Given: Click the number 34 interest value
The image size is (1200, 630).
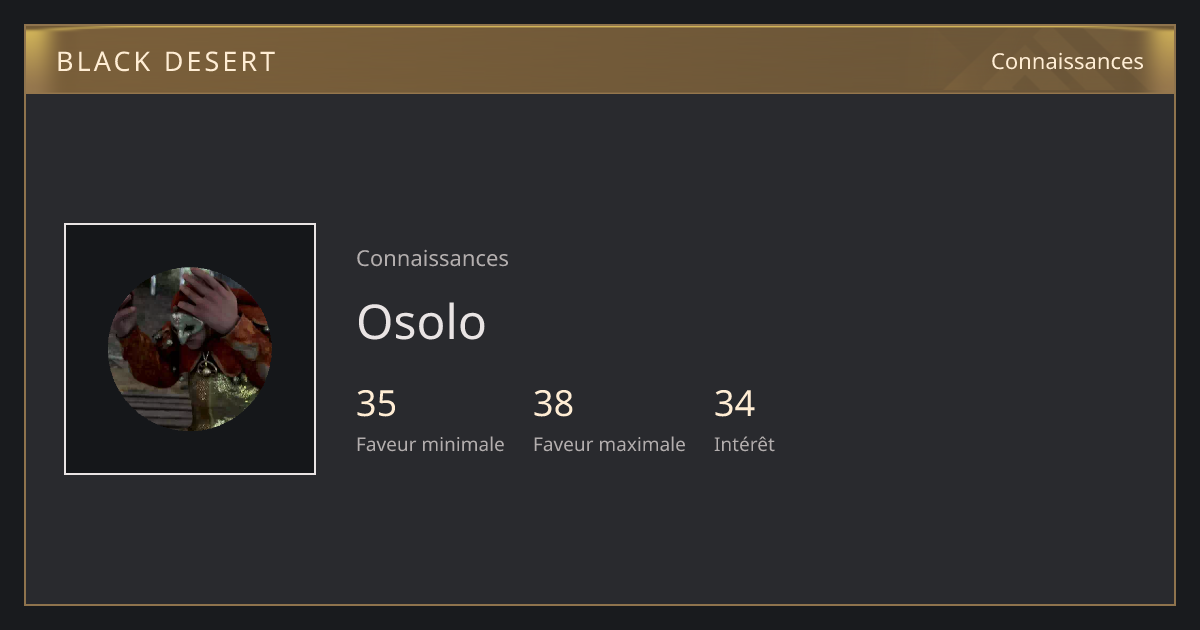Looking at the screenshot, I should click(x=734, y=404).
